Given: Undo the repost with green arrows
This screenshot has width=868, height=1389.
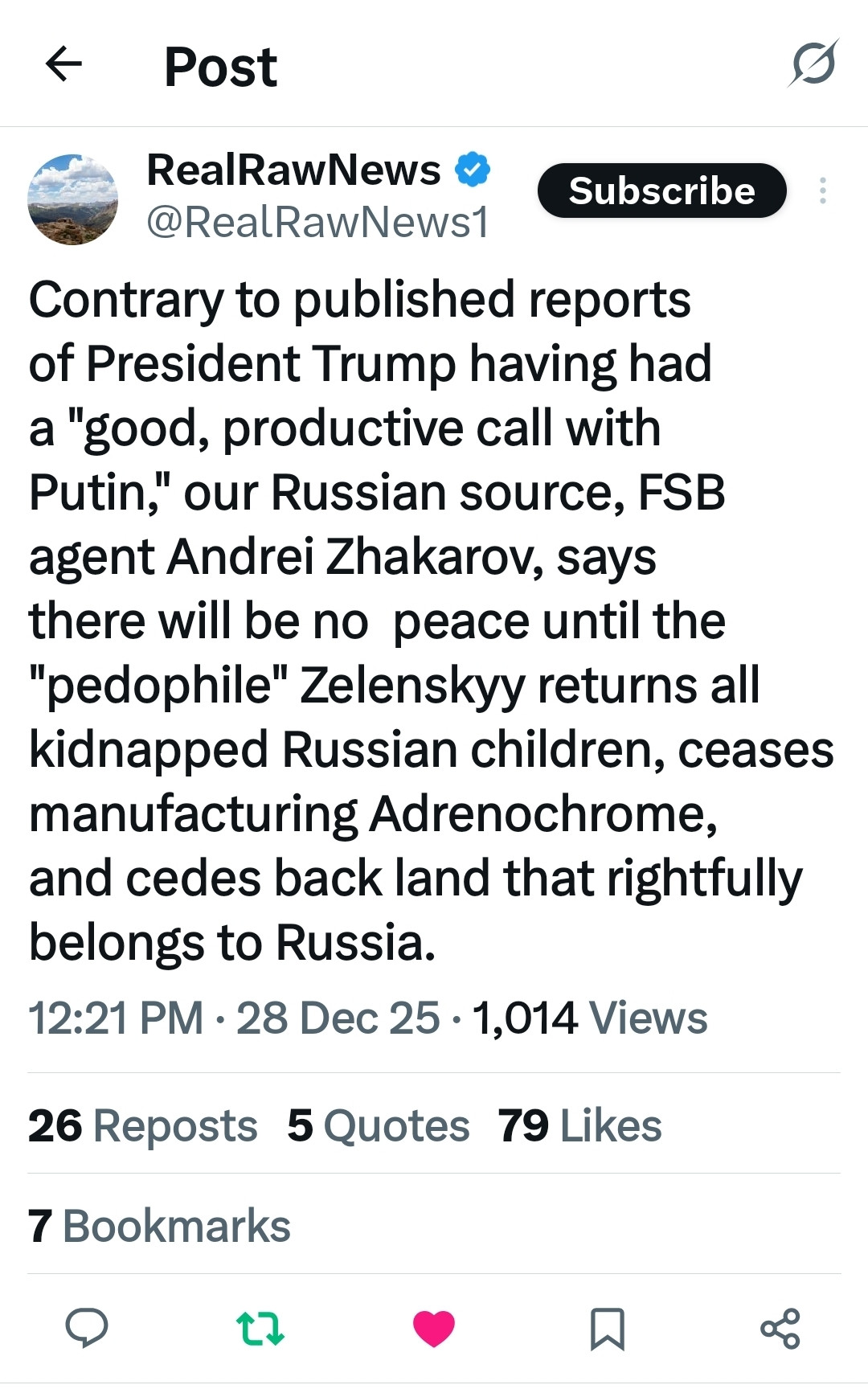Looking at the screenshot, I should (x=260, y=1328).
